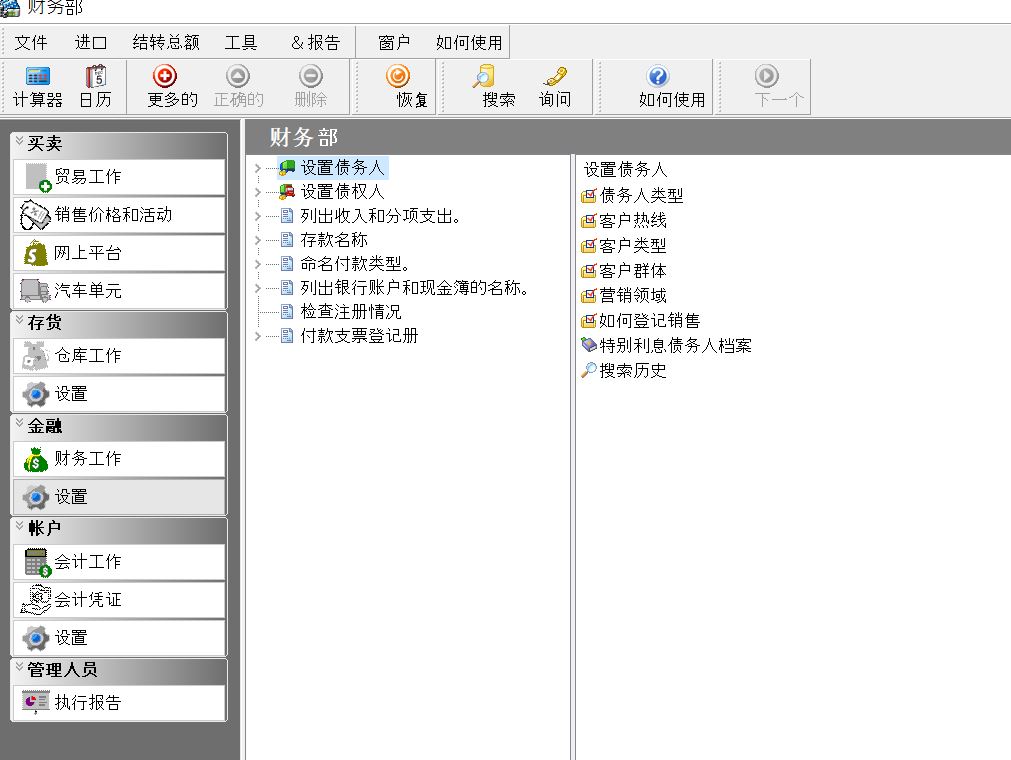The height and width of the screenshot is (760, 1011).
Task: Expand the 设置债务人 tree node
Action: point(257,168)
